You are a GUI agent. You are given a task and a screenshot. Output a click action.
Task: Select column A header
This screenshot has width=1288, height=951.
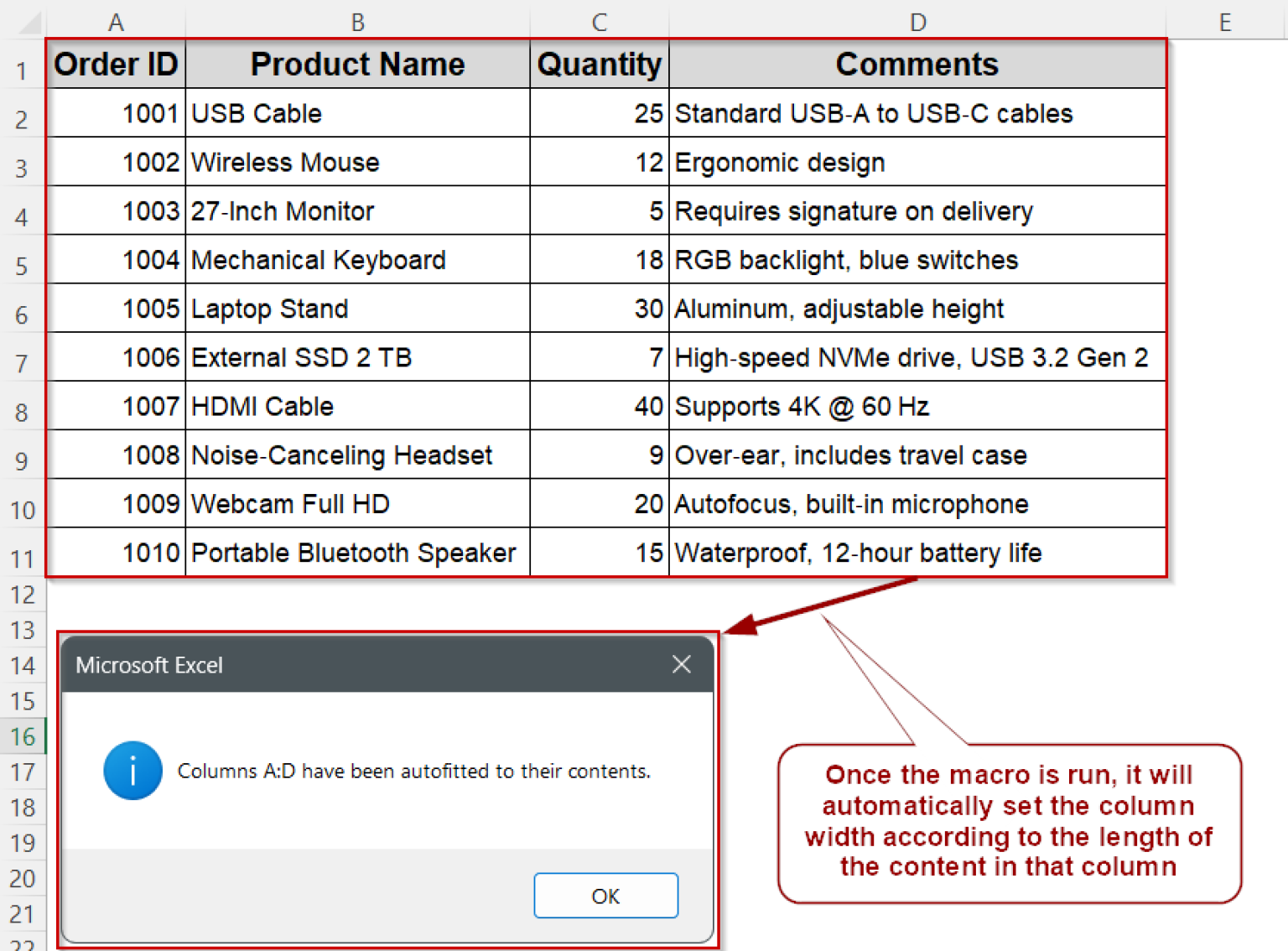pyautogui.click(x=116, y=22)
